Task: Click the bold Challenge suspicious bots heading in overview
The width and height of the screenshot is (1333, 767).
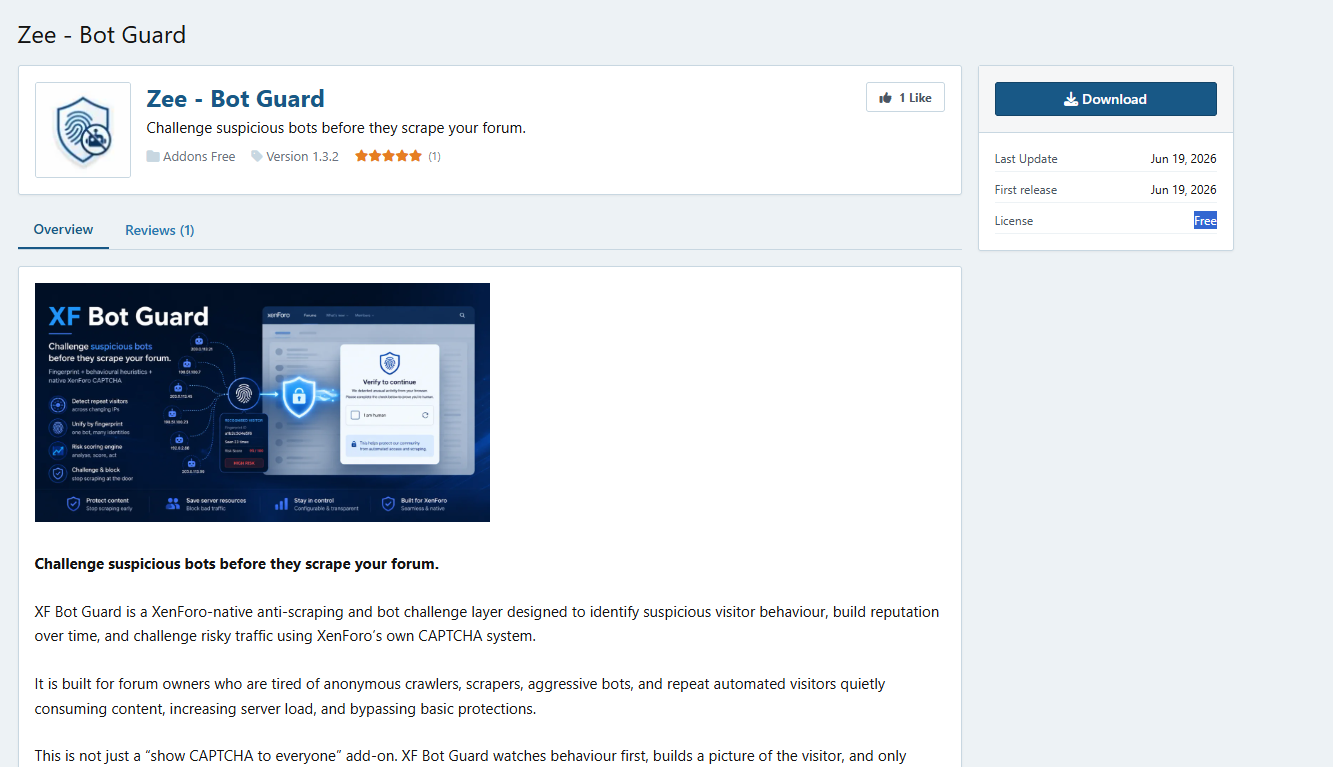Action: point(237,564)
